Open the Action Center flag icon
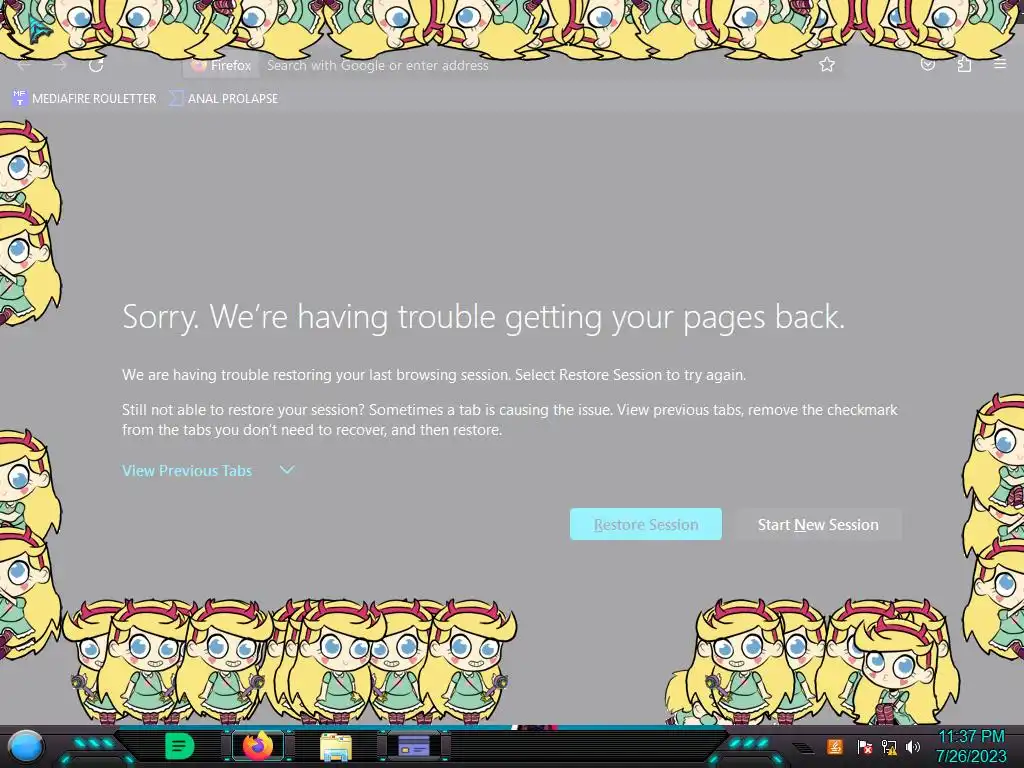The image size is (1024, 768). click(864, 746)
